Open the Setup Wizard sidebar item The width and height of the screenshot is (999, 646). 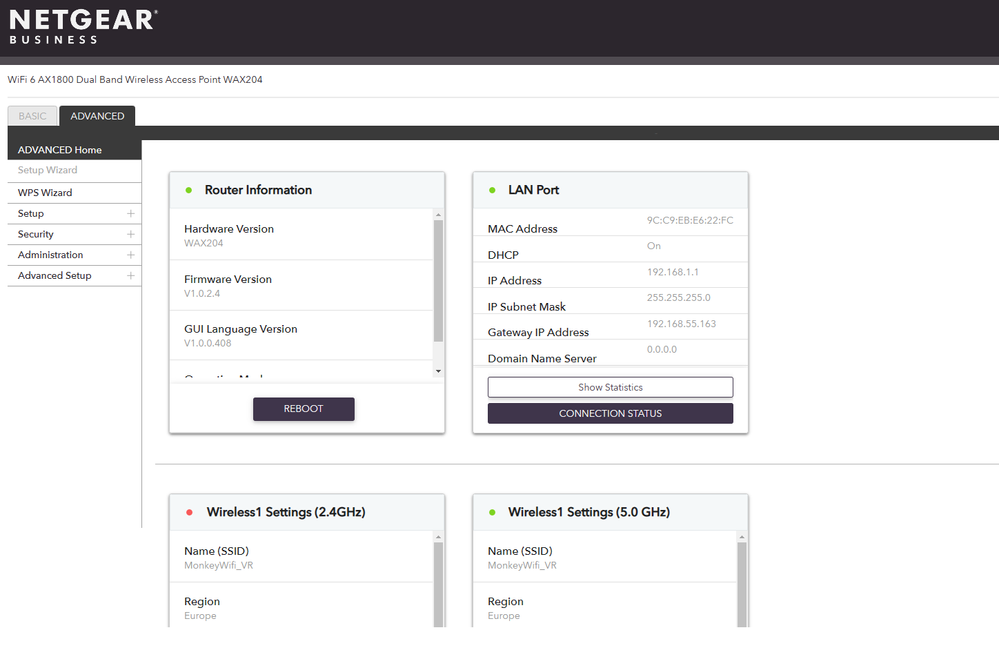tap(75, 170)
